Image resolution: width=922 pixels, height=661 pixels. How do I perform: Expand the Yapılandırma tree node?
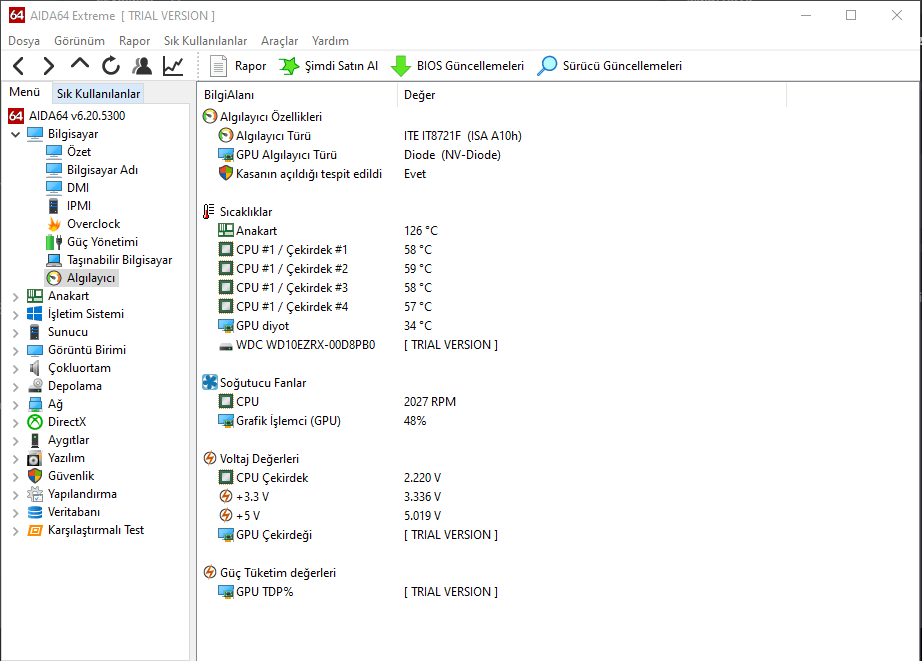[x=16, y=495]
